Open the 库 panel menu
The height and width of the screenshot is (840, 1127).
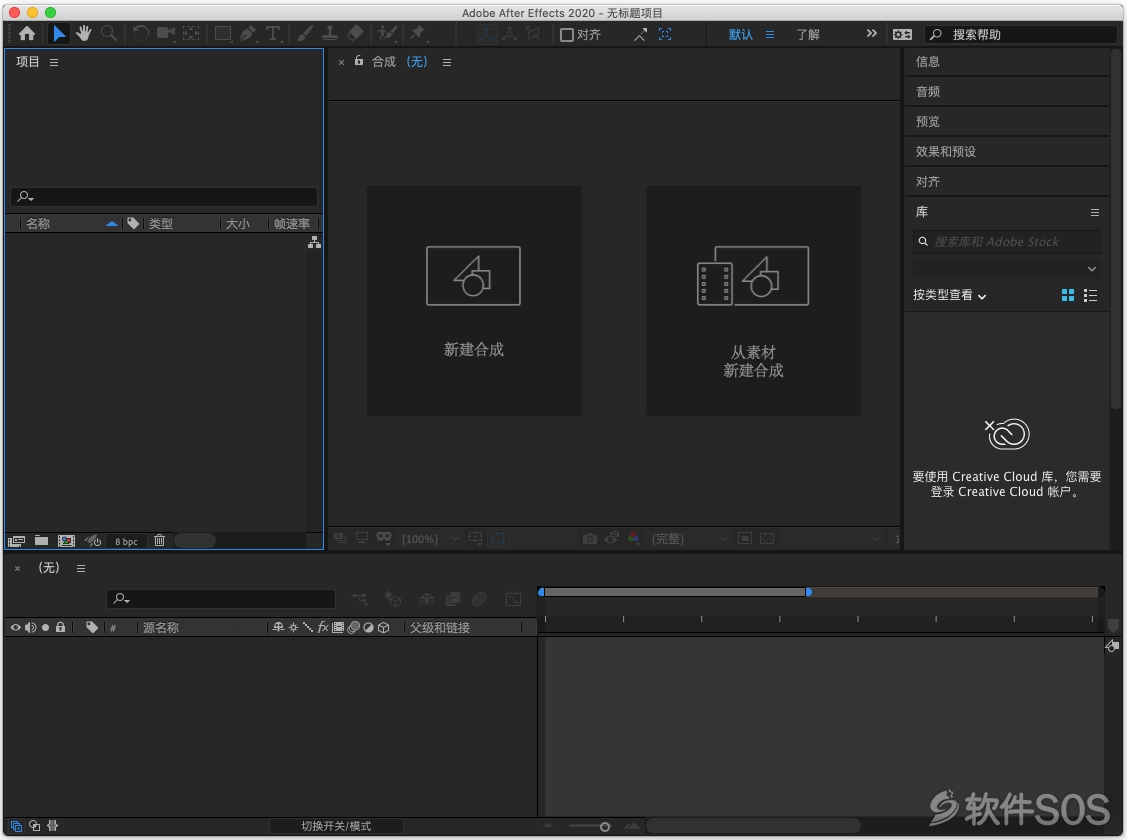1095,213
